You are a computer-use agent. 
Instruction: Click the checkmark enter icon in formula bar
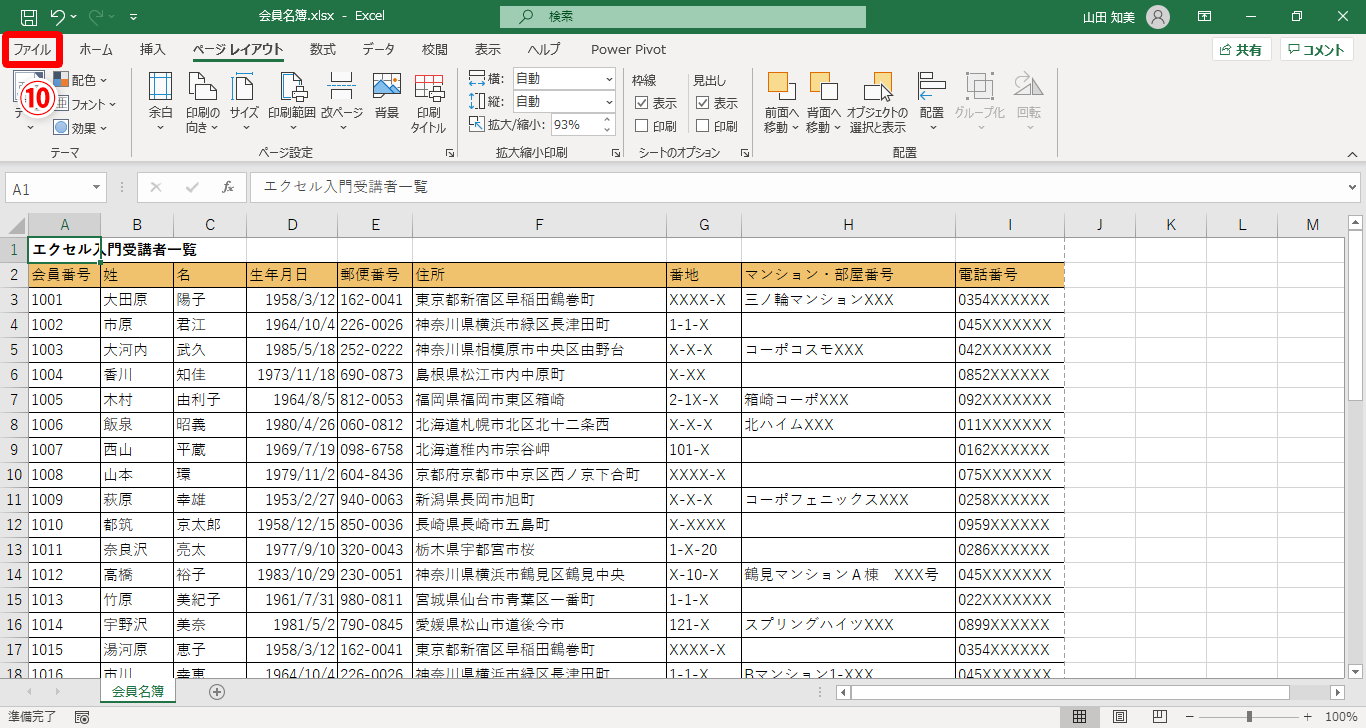(192, 187)
